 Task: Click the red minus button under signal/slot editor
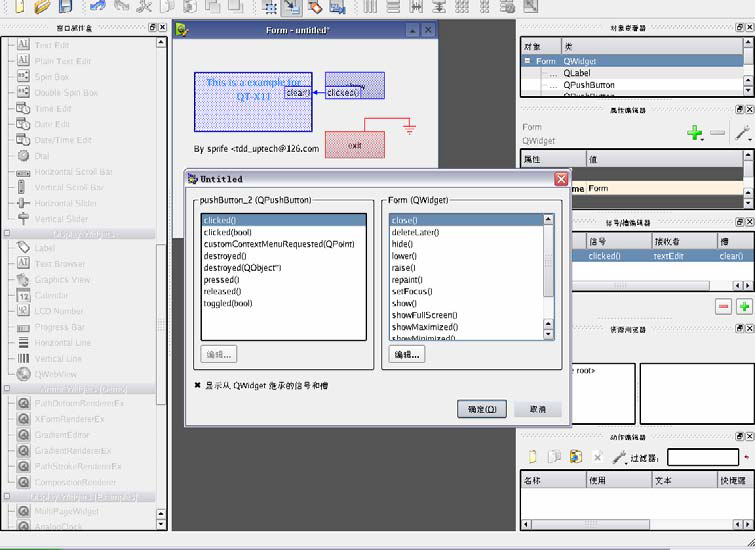pos(724,306)
